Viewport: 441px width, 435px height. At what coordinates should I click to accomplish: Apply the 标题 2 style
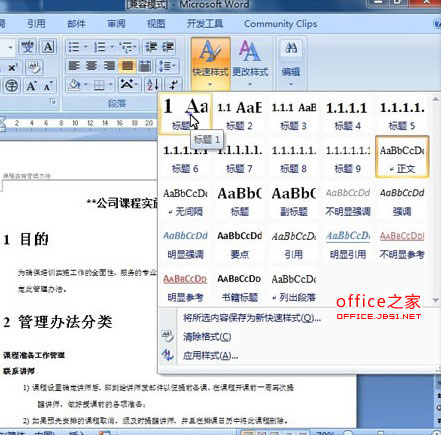coord(239,115)
